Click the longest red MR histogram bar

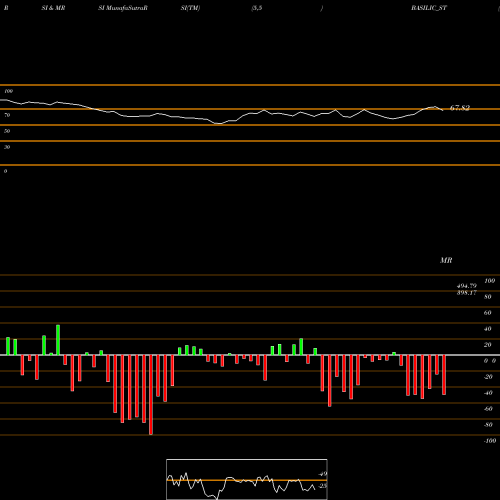click(x=151, y=395)
